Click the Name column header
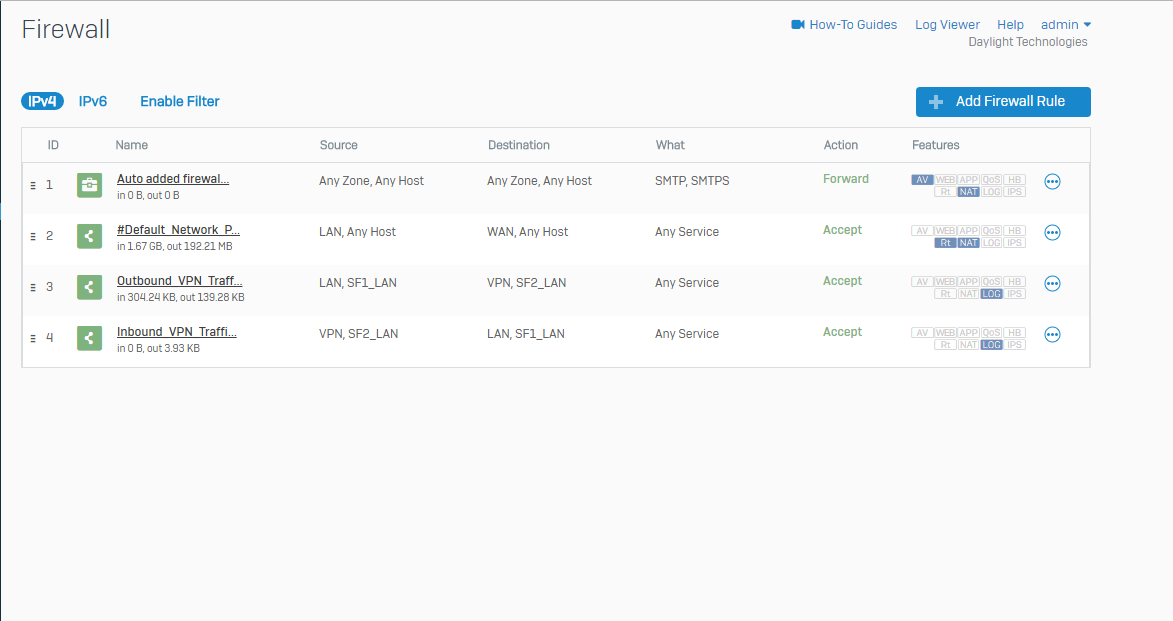Image resolution: width=1173 pixels, height=621 pixels. click(132, 145)
